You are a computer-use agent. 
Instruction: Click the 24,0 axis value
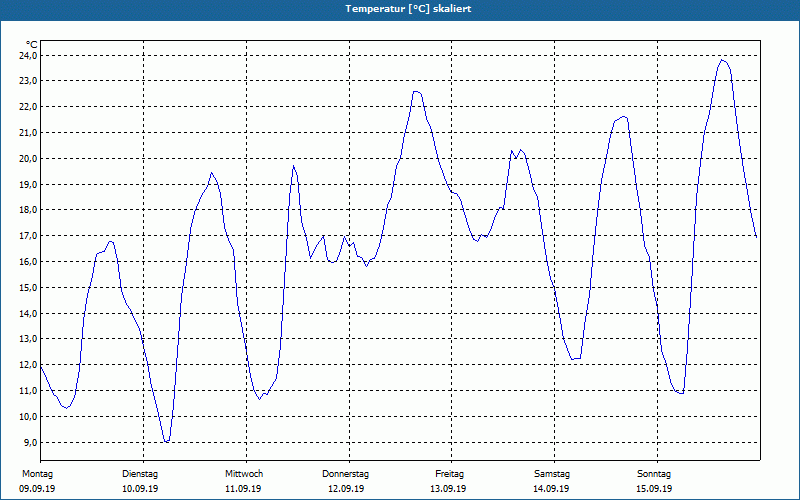(x=28, y=55)
